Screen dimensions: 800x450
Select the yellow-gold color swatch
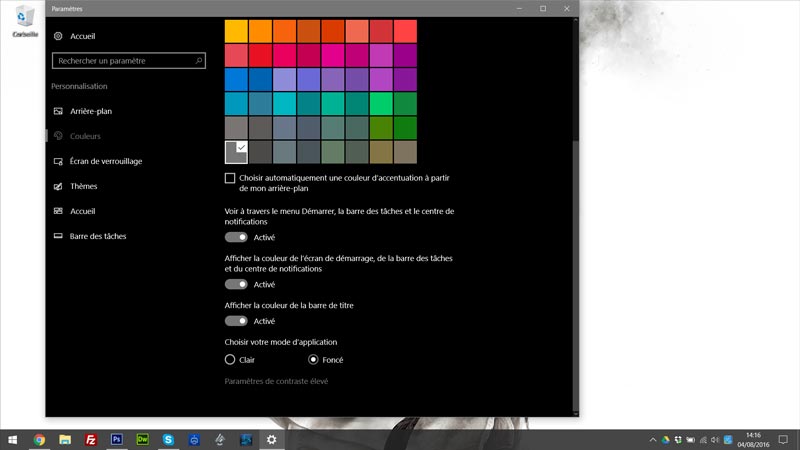[236, 31]
